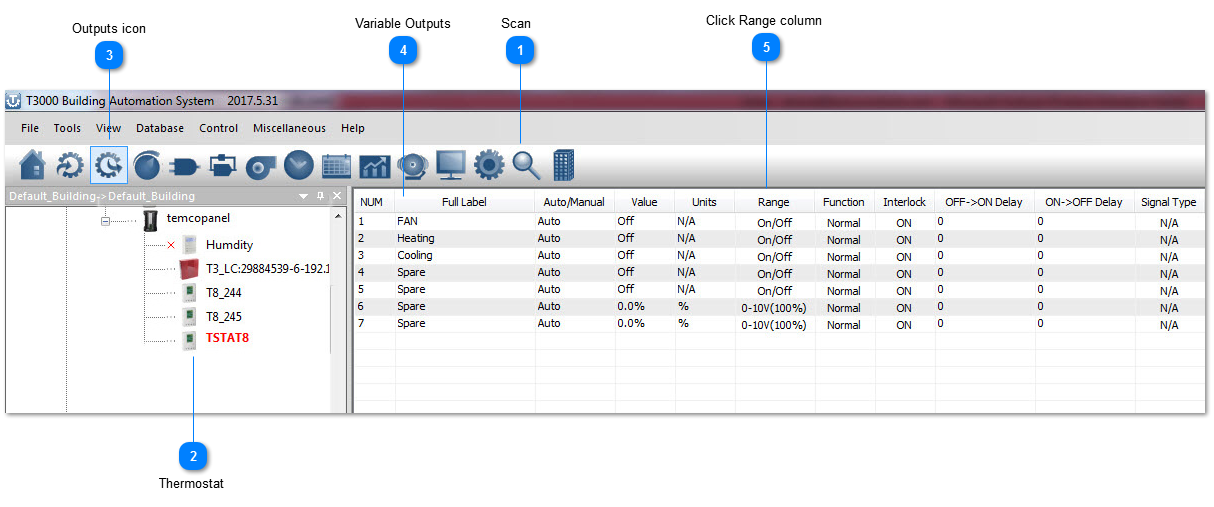Open the Help menu
This screenshot has height=507, width=1214.
tap(353, 128)
